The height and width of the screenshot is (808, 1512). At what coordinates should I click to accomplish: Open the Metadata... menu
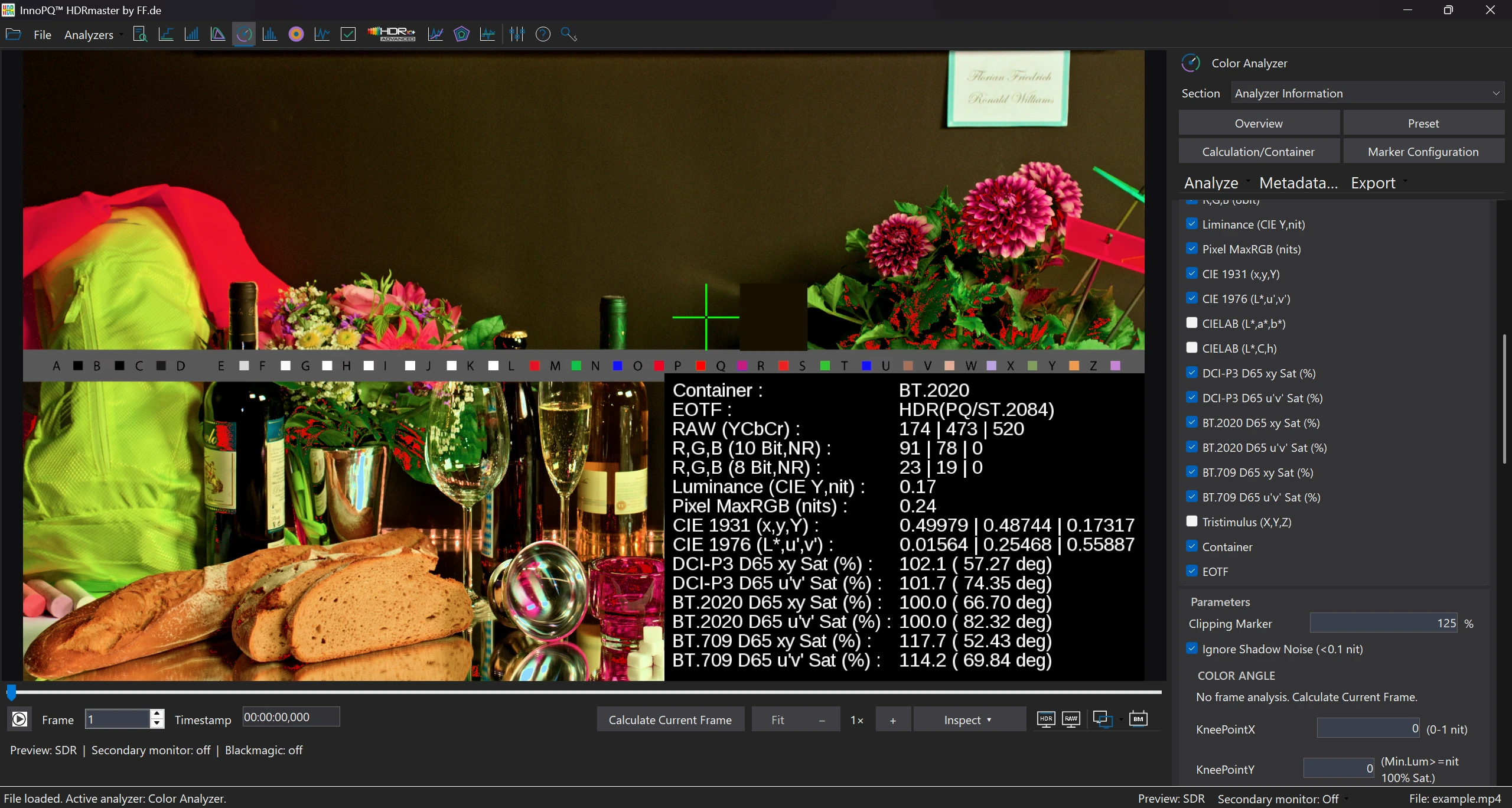coord(1298,183)
